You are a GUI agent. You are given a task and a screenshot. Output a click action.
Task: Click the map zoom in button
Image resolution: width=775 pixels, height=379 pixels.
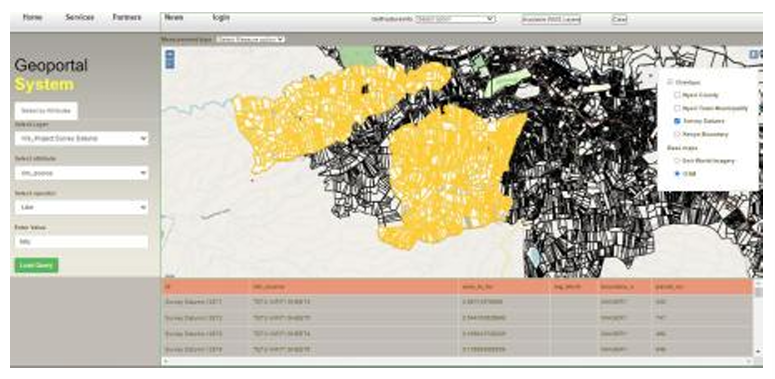pos(170,54)
